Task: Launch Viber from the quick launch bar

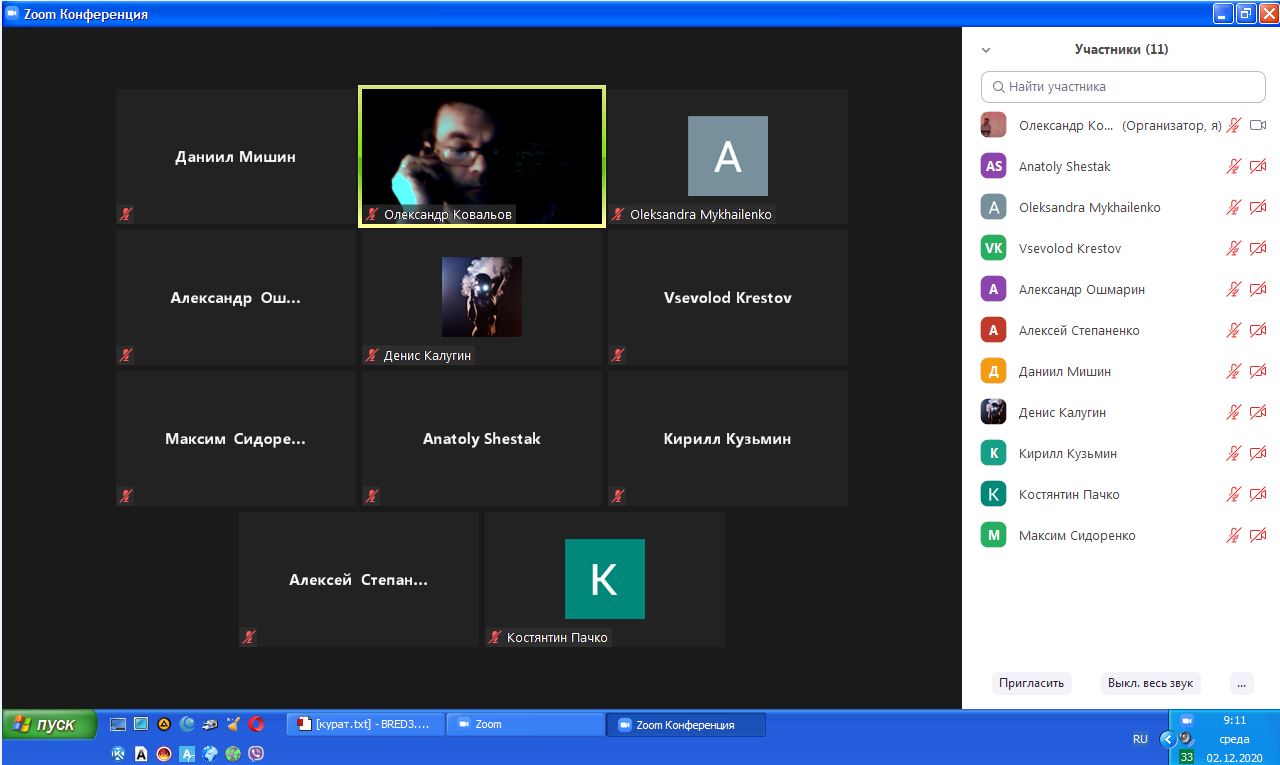Action: [256, 754]
